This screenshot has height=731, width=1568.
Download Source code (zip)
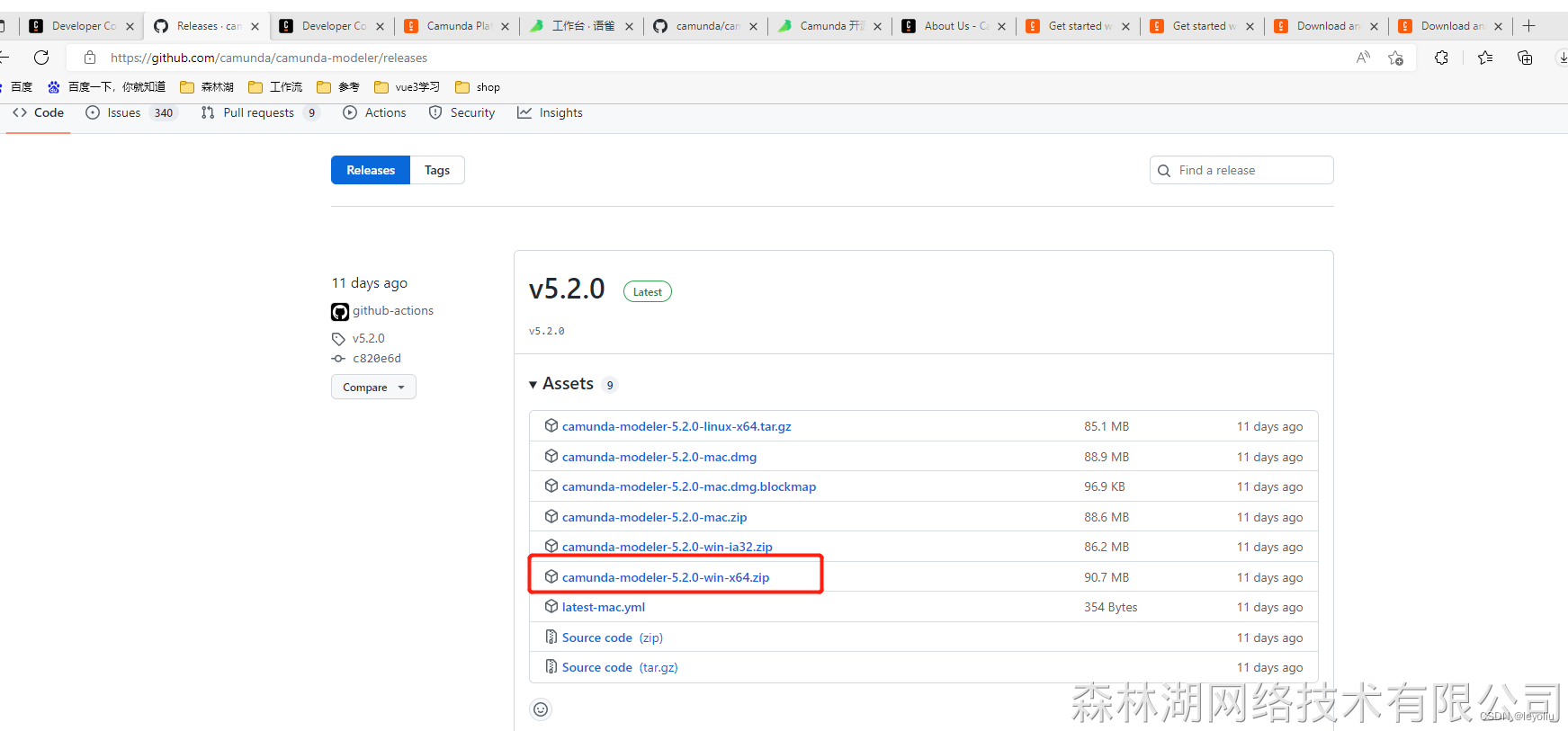613,637
